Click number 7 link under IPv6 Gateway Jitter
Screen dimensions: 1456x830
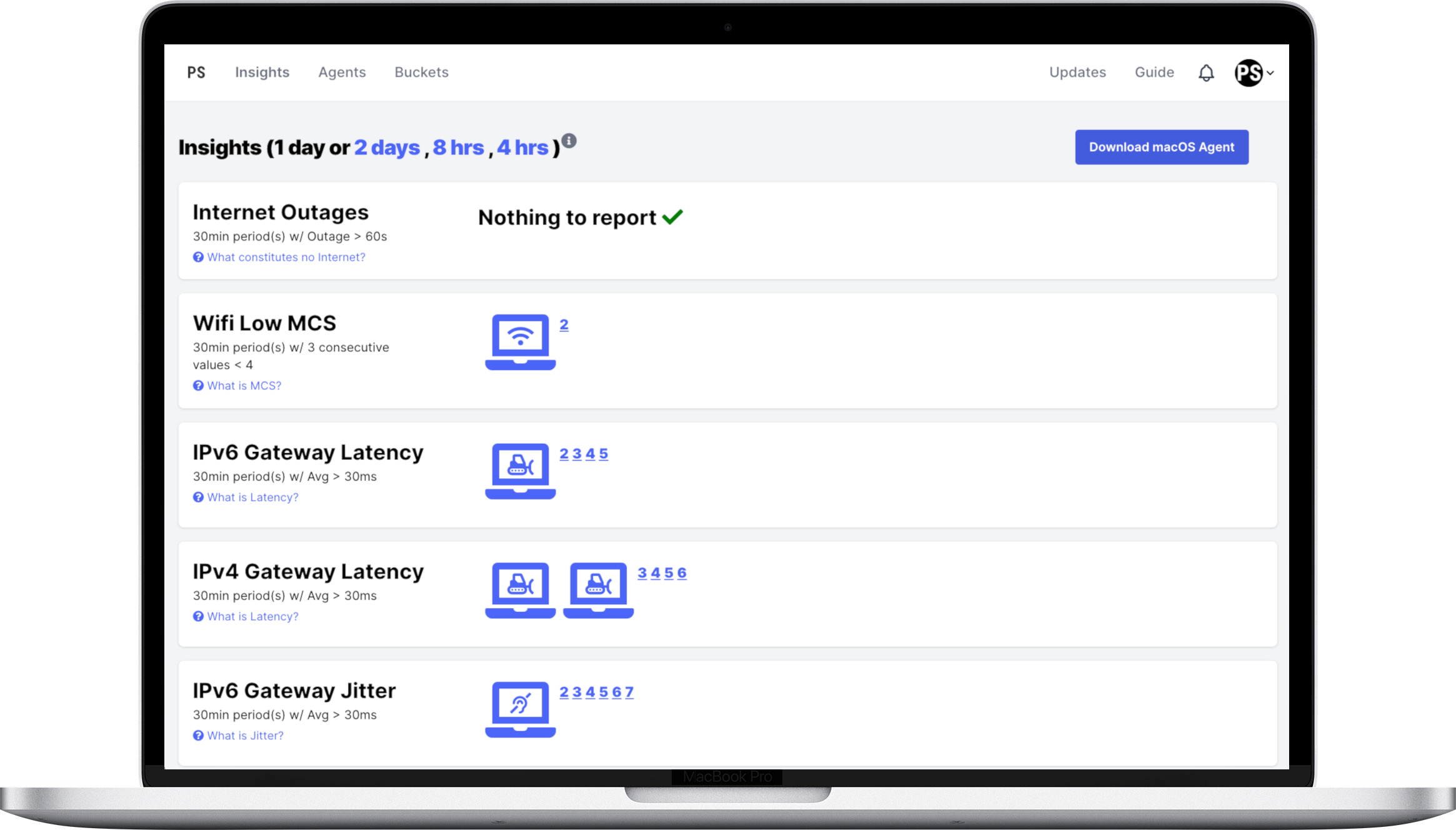(629, 692)
